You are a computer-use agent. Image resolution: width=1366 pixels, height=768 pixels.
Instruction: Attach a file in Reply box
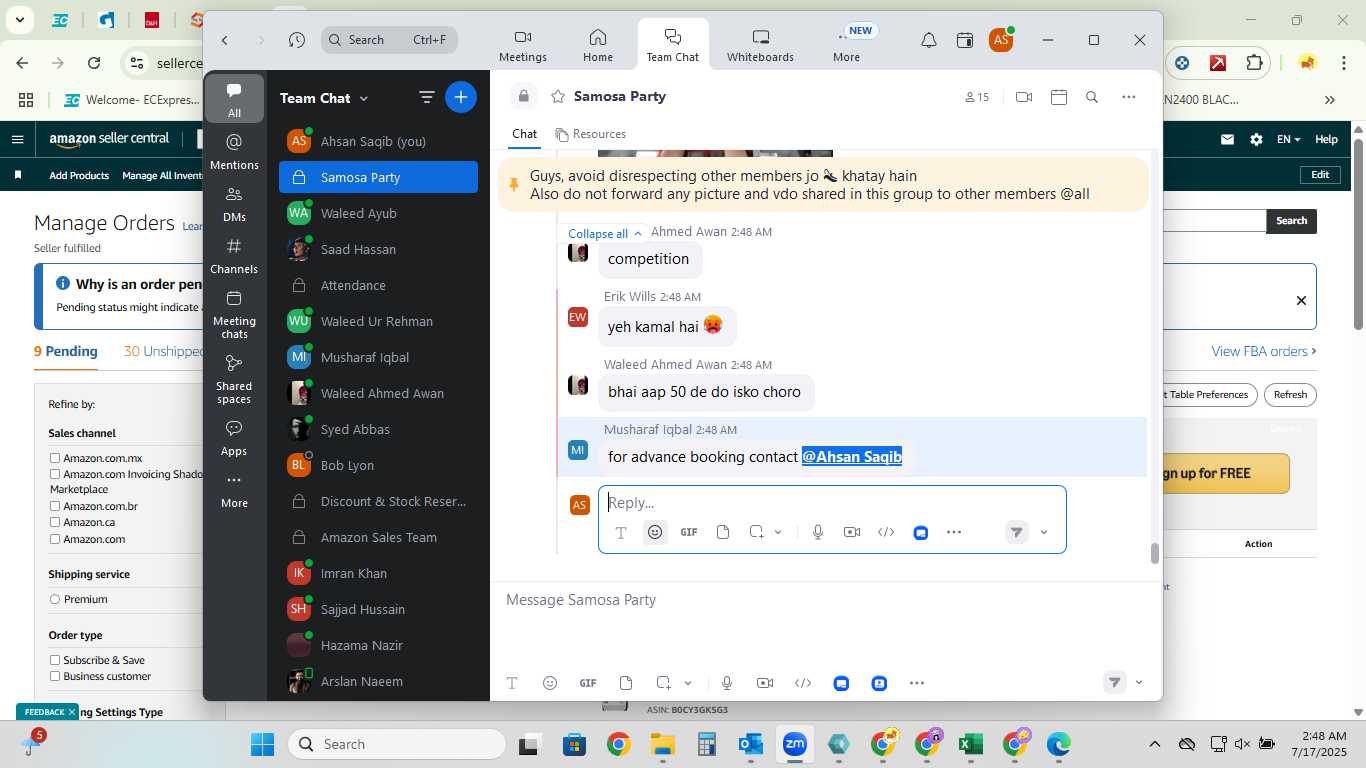click(x=723, y=532)
